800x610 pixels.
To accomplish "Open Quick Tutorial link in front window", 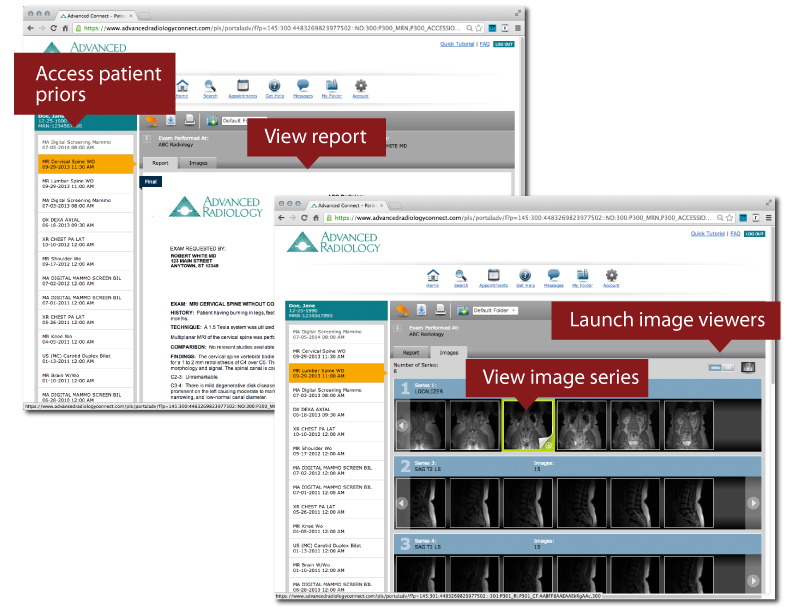I will coord(708,234).
